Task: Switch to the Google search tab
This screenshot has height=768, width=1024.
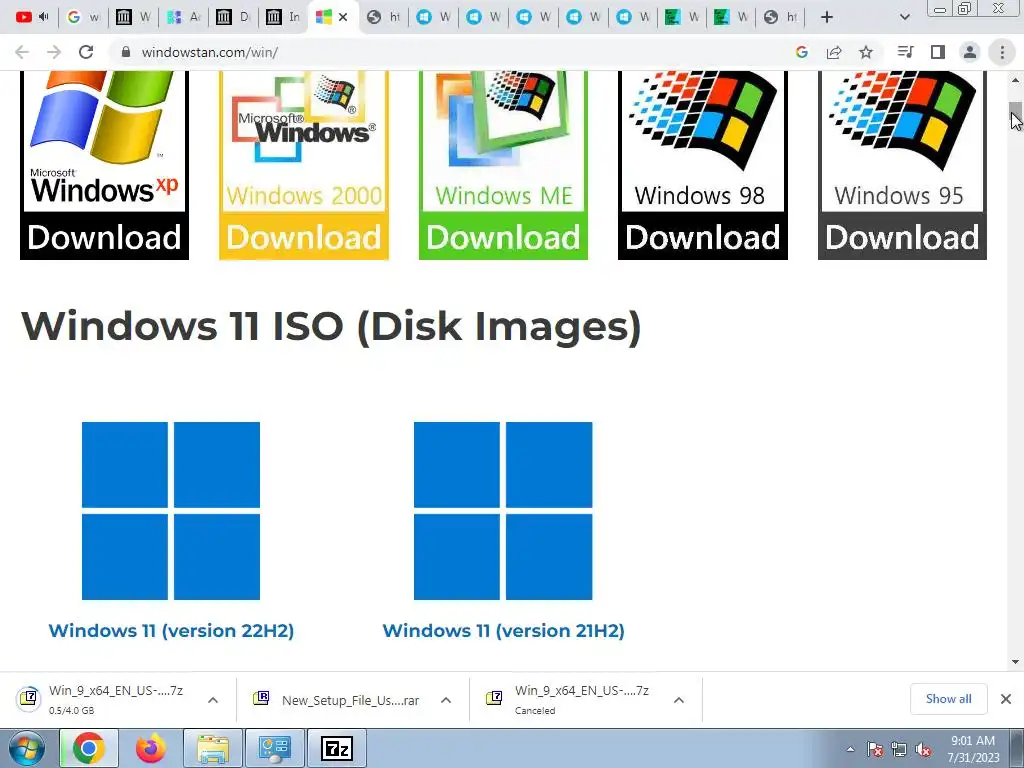Action: point(84,17)
